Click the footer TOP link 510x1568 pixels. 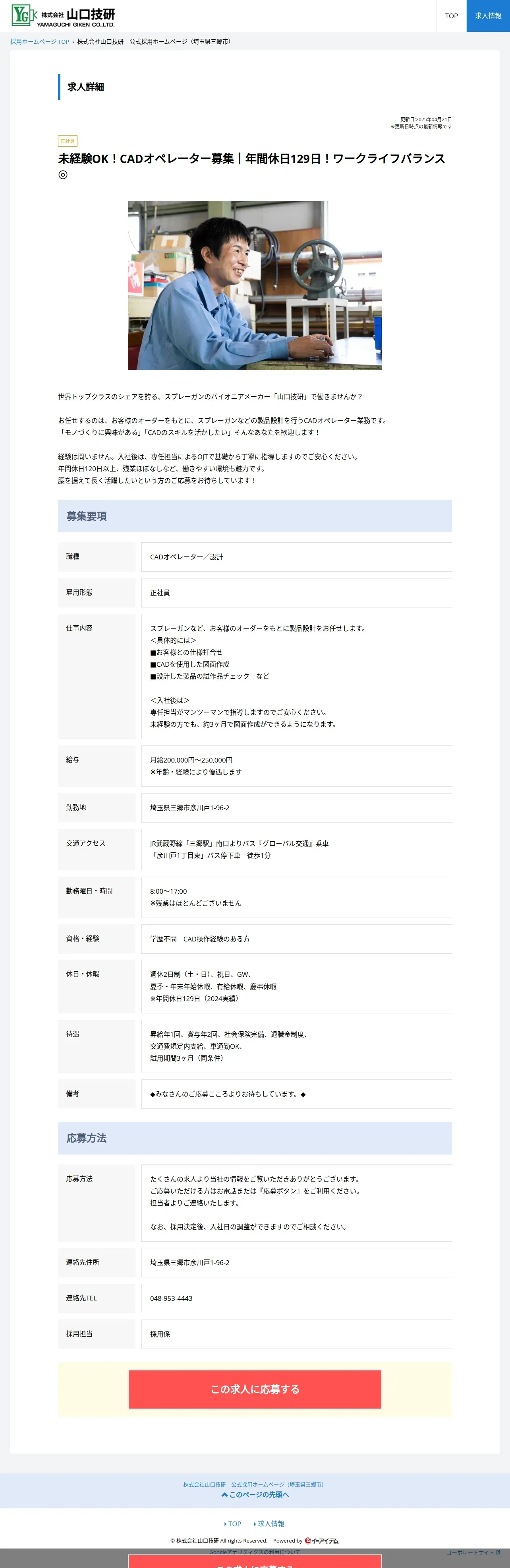[x=233, y=1523]
